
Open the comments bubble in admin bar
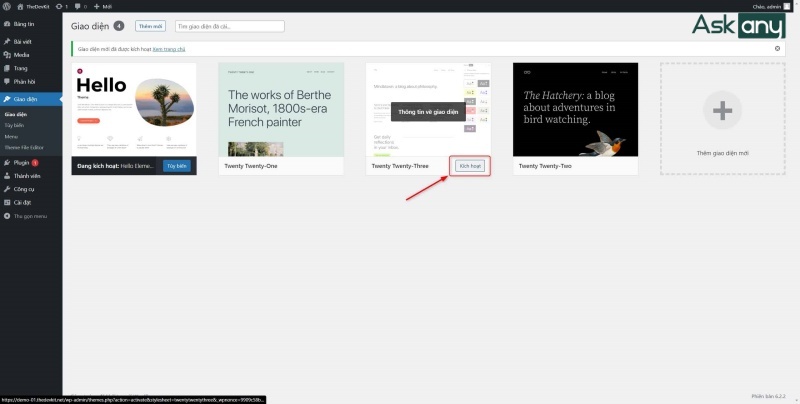[81, 7]
